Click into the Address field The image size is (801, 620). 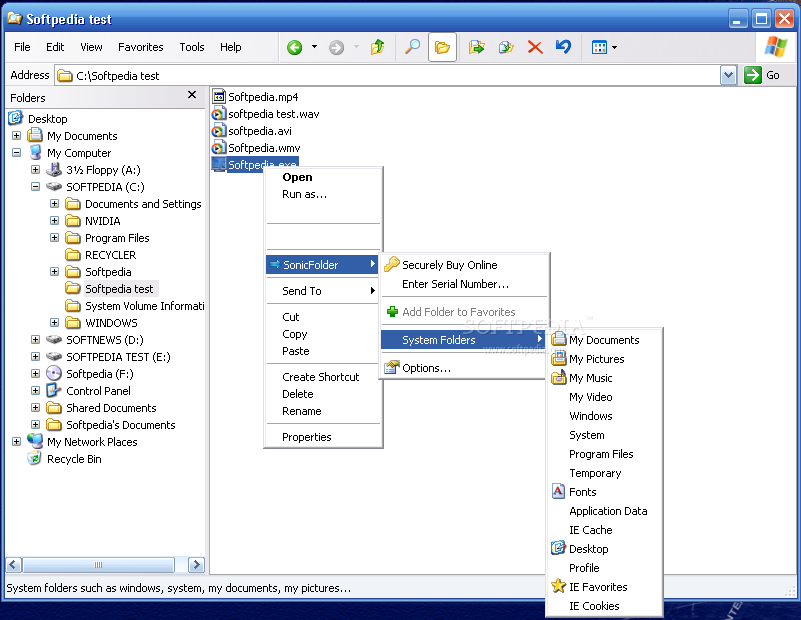[388, 76]
